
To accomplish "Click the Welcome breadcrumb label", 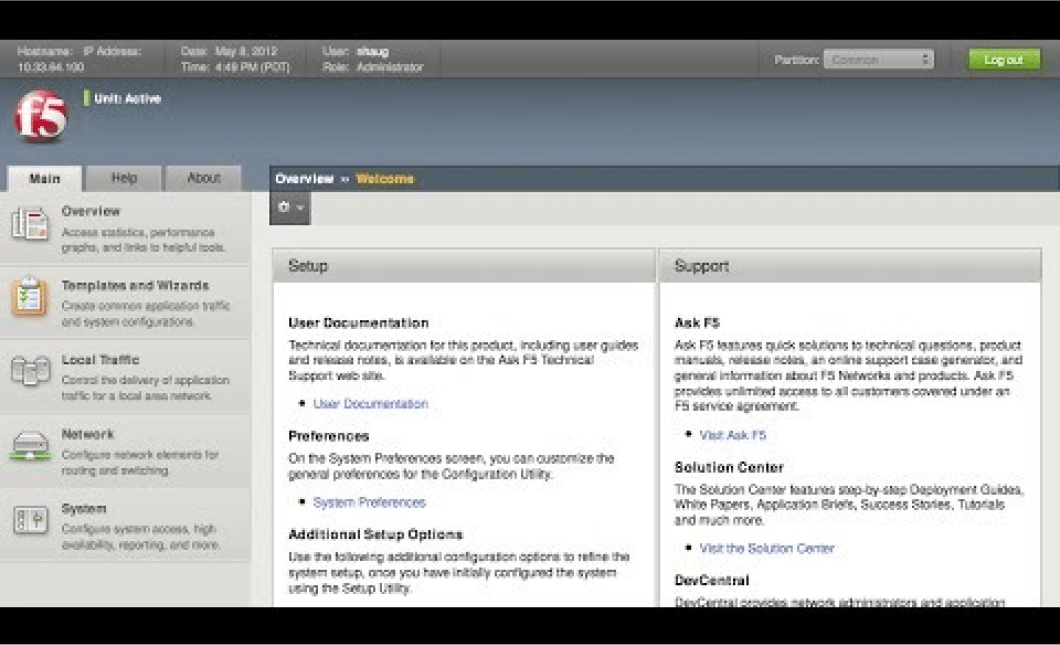I will point(385,178).
